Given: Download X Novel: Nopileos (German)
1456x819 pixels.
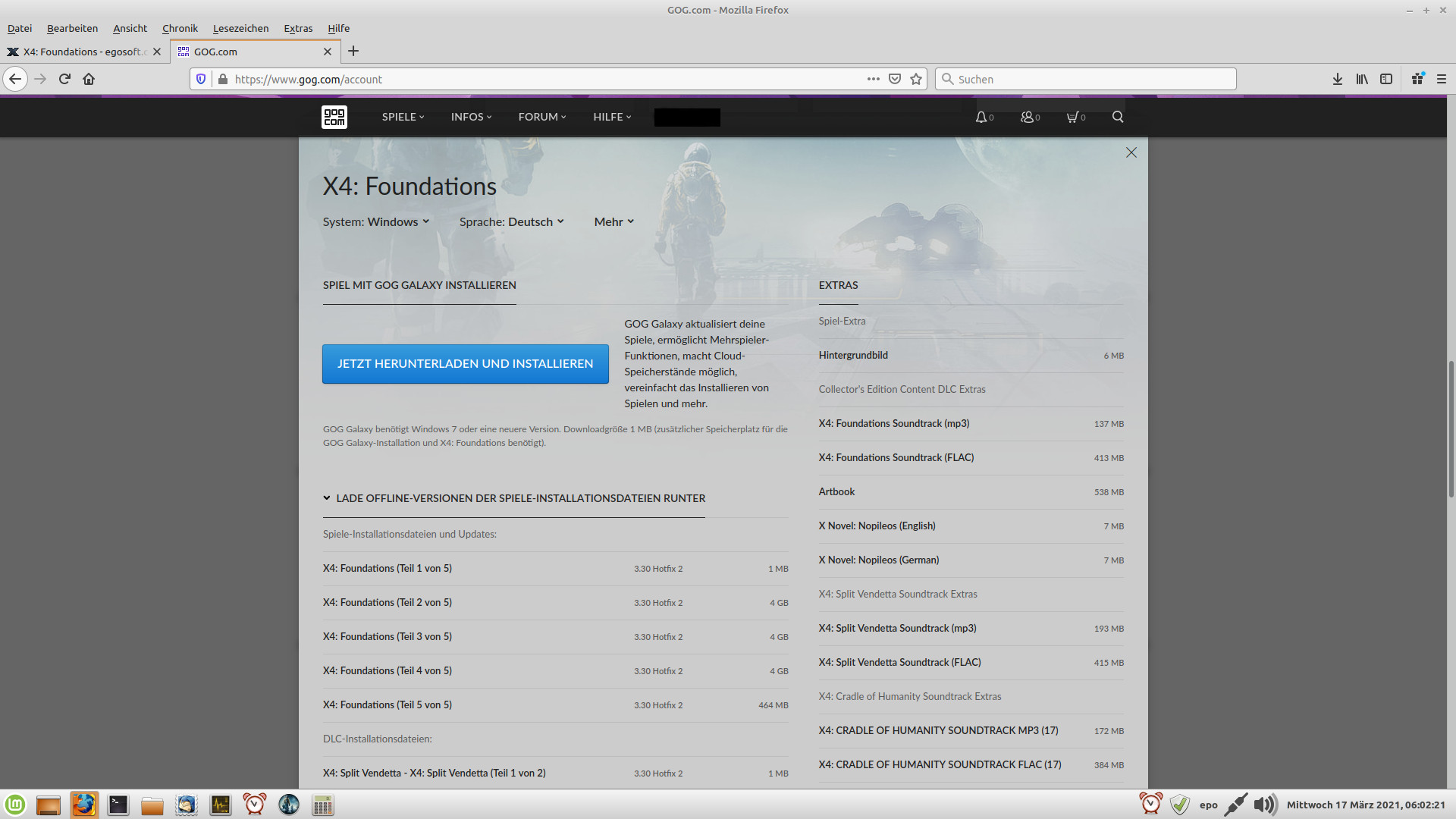Looking at the screenshot, I should (x=971, y=560).
